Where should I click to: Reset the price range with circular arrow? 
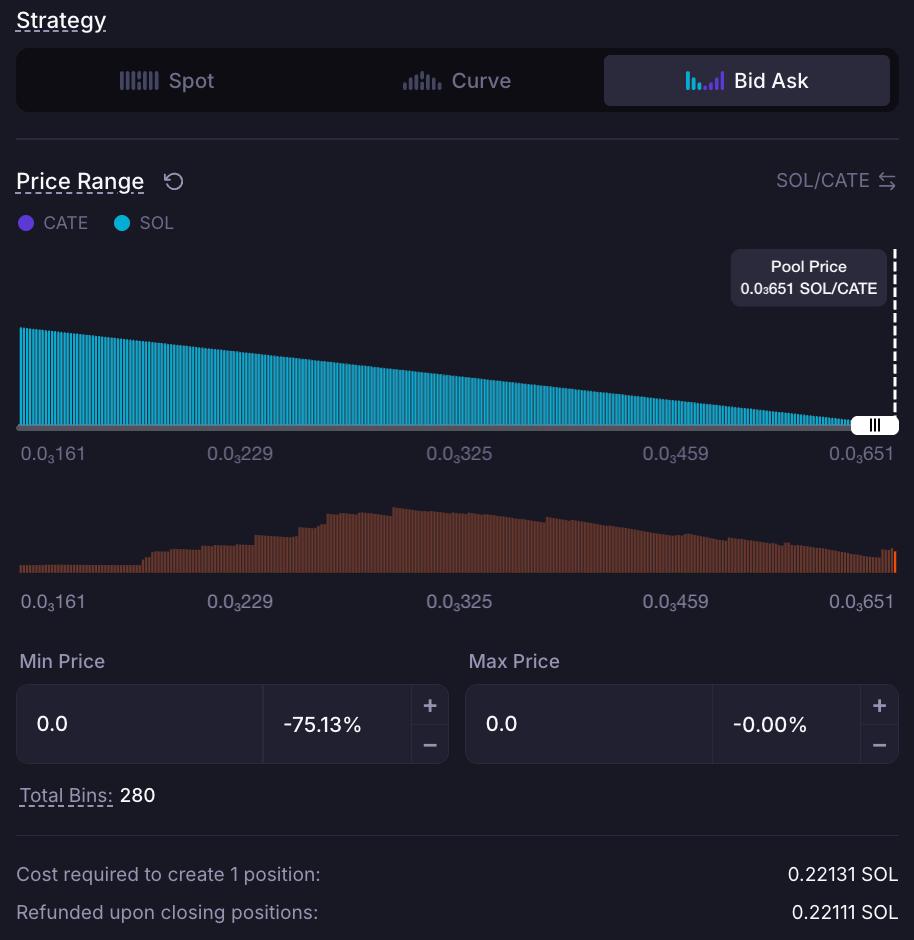tap(174, 181)
